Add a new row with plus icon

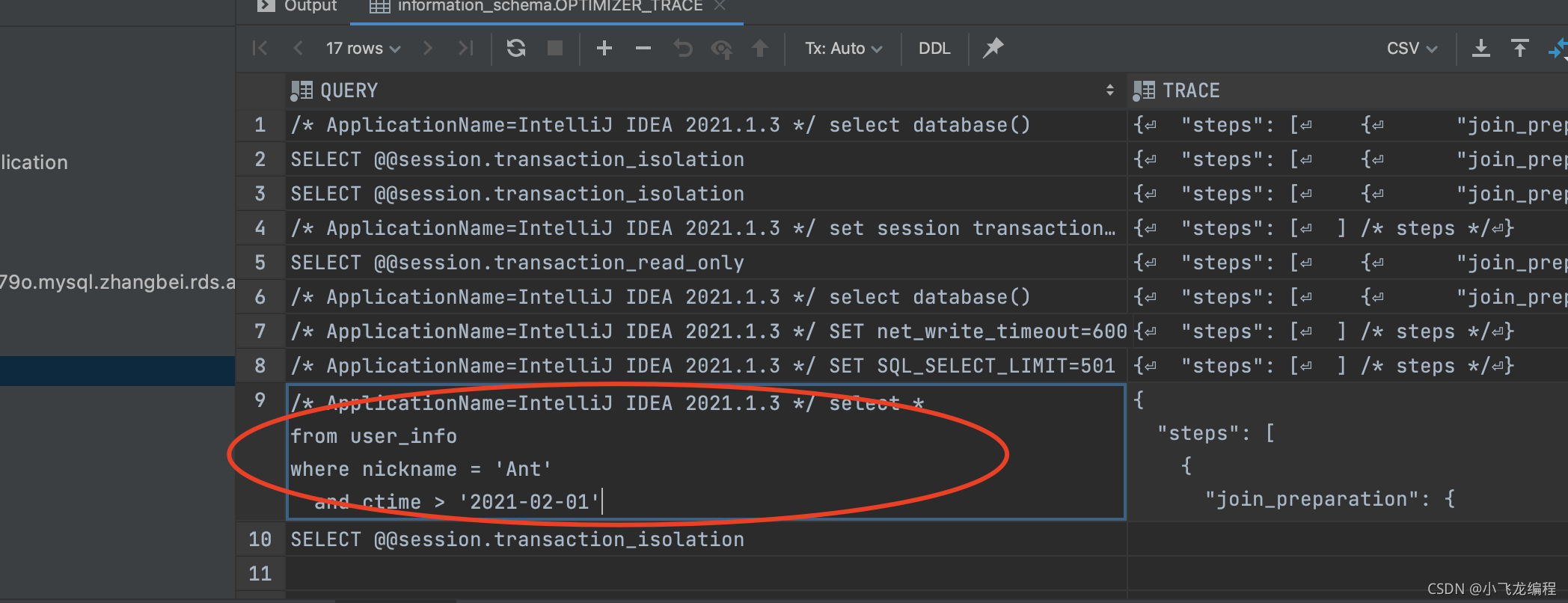pos(604,49)
